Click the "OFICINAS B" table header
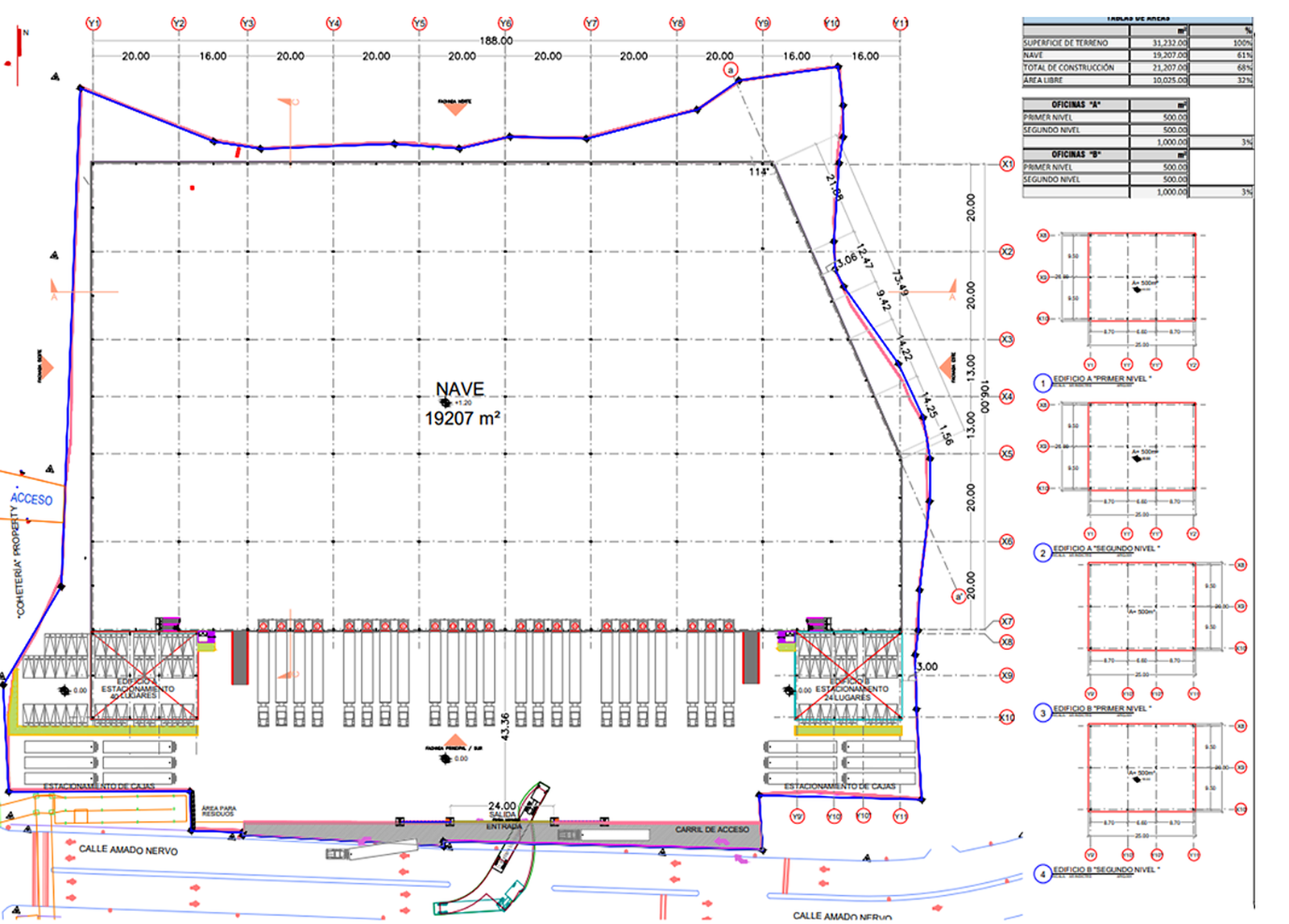This screenshot has height=924, width=1289. [1076, 154]
